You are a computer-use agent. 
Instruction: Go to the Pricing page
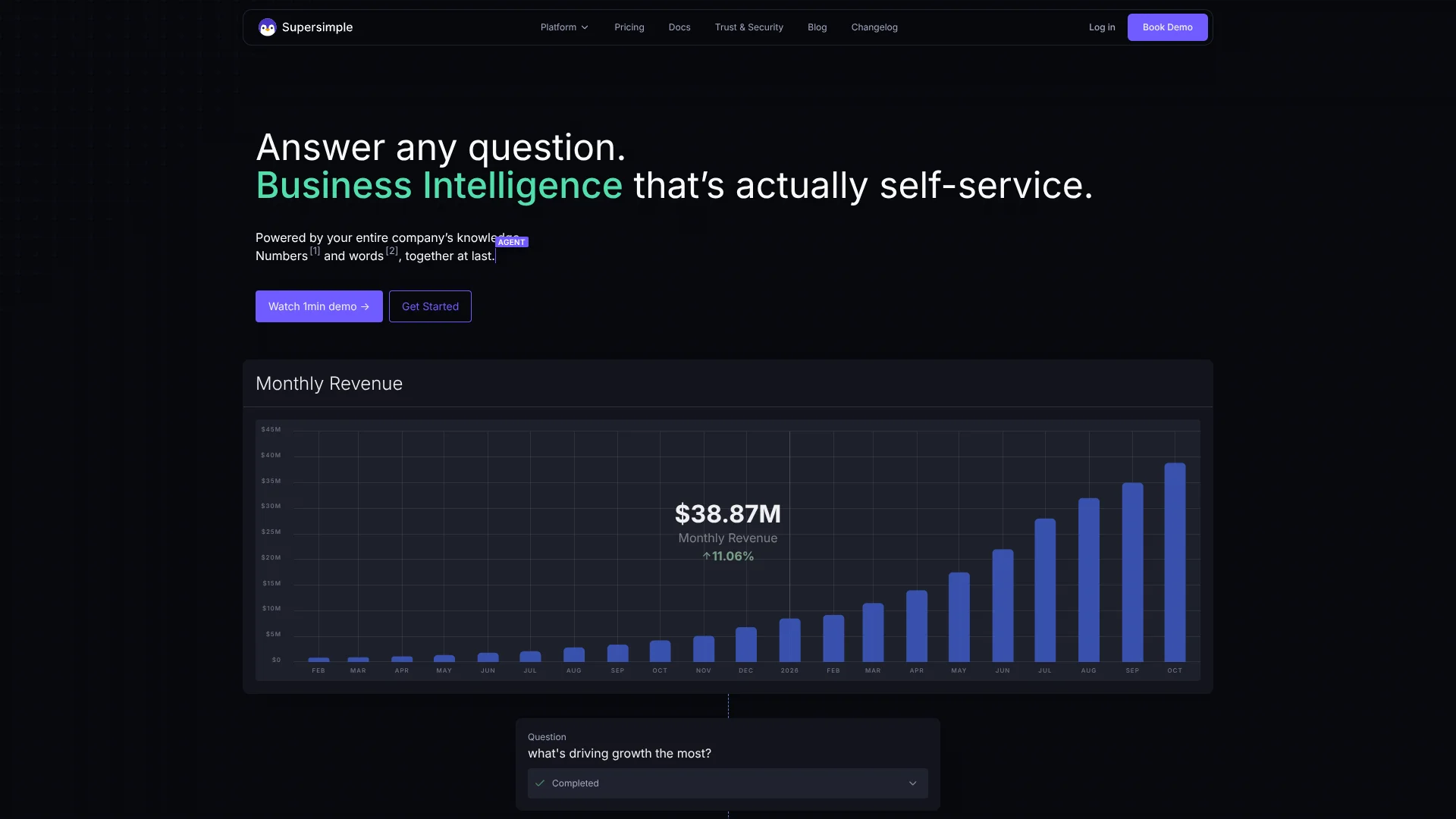click(x=629, y=27)
